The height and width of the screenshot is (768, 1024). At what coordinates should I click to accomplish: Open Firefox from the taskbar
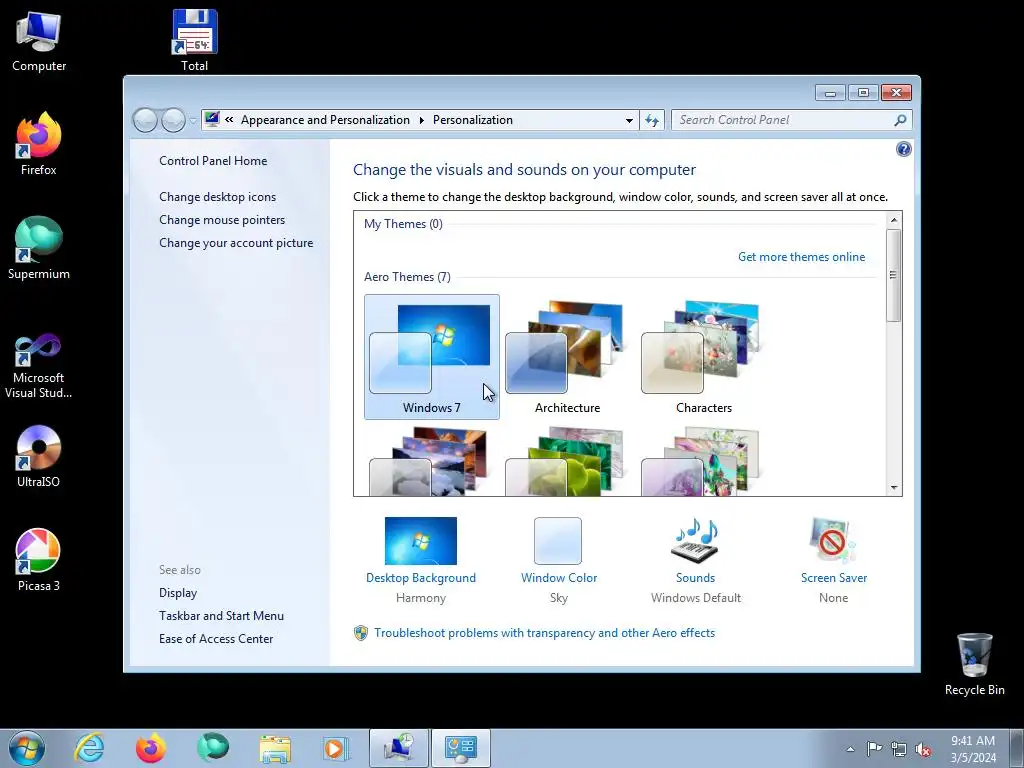150,748
